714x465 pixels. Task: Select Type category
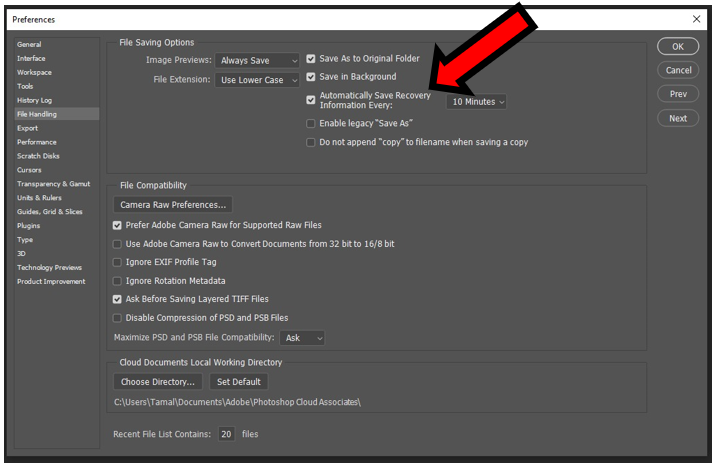pyautogui.click(x=25, y=240)
